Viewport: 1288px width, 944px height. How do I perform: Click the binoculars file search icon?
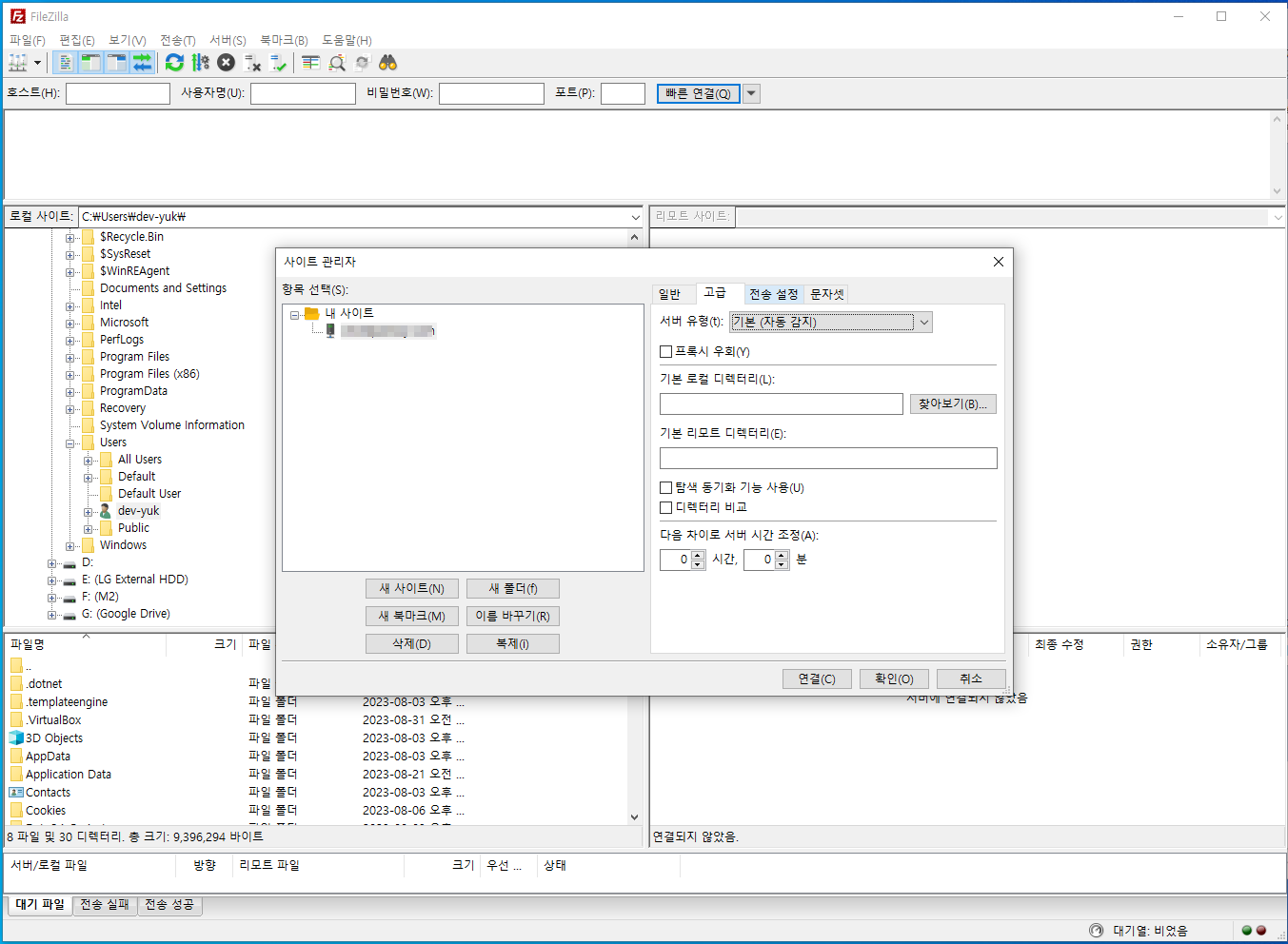(387, 63)
